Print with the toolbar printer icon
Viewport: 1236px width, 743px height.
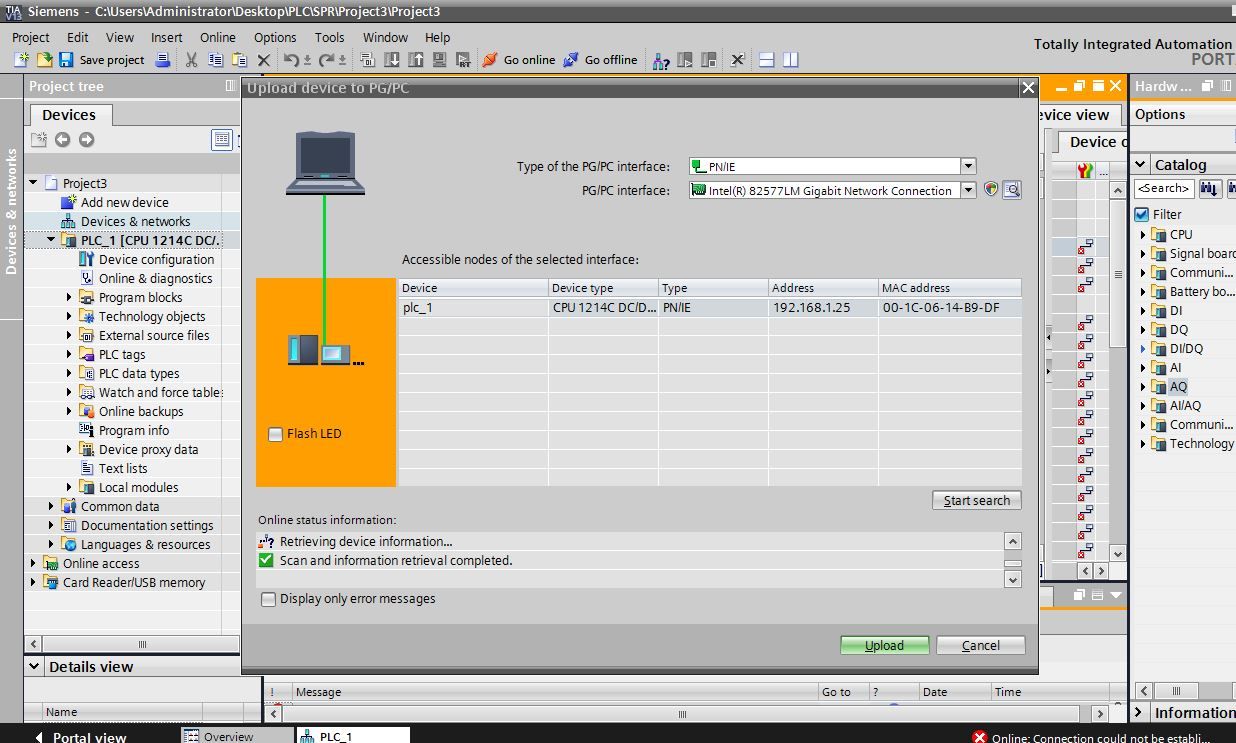[163, 60]
